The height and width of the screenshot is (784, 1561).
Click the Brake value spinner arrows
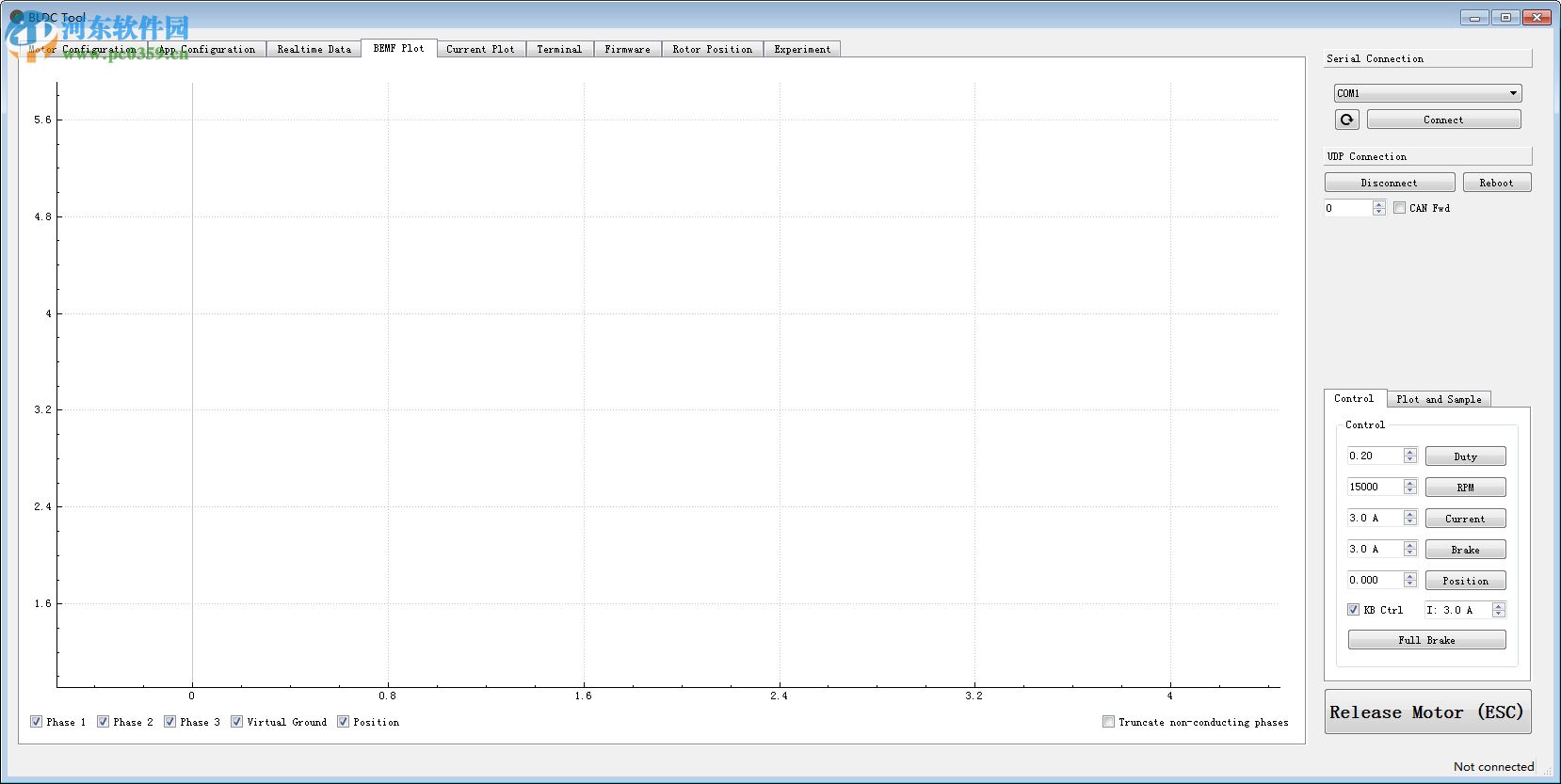(1410, 549)
